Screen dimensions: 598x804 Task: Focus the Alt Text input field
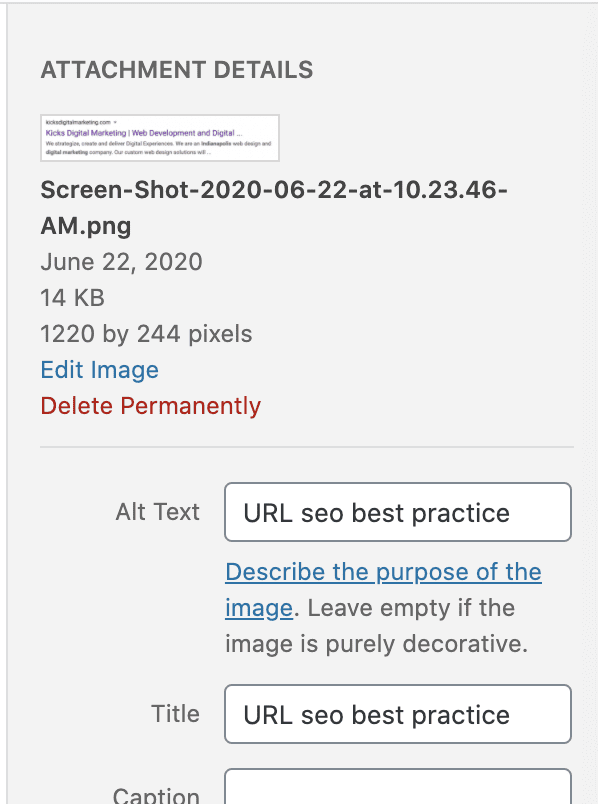coord(398,512)
